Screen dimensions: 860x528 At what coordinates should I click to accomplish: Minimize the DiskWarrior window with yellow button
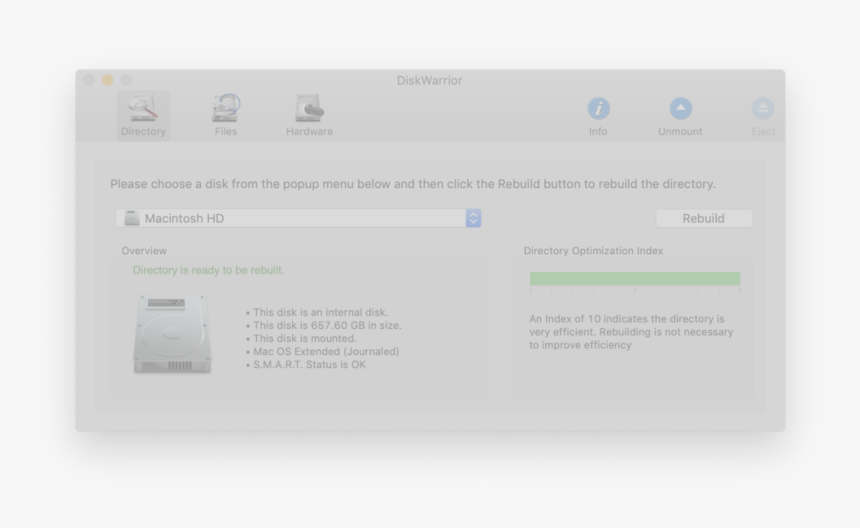(108, 80)
